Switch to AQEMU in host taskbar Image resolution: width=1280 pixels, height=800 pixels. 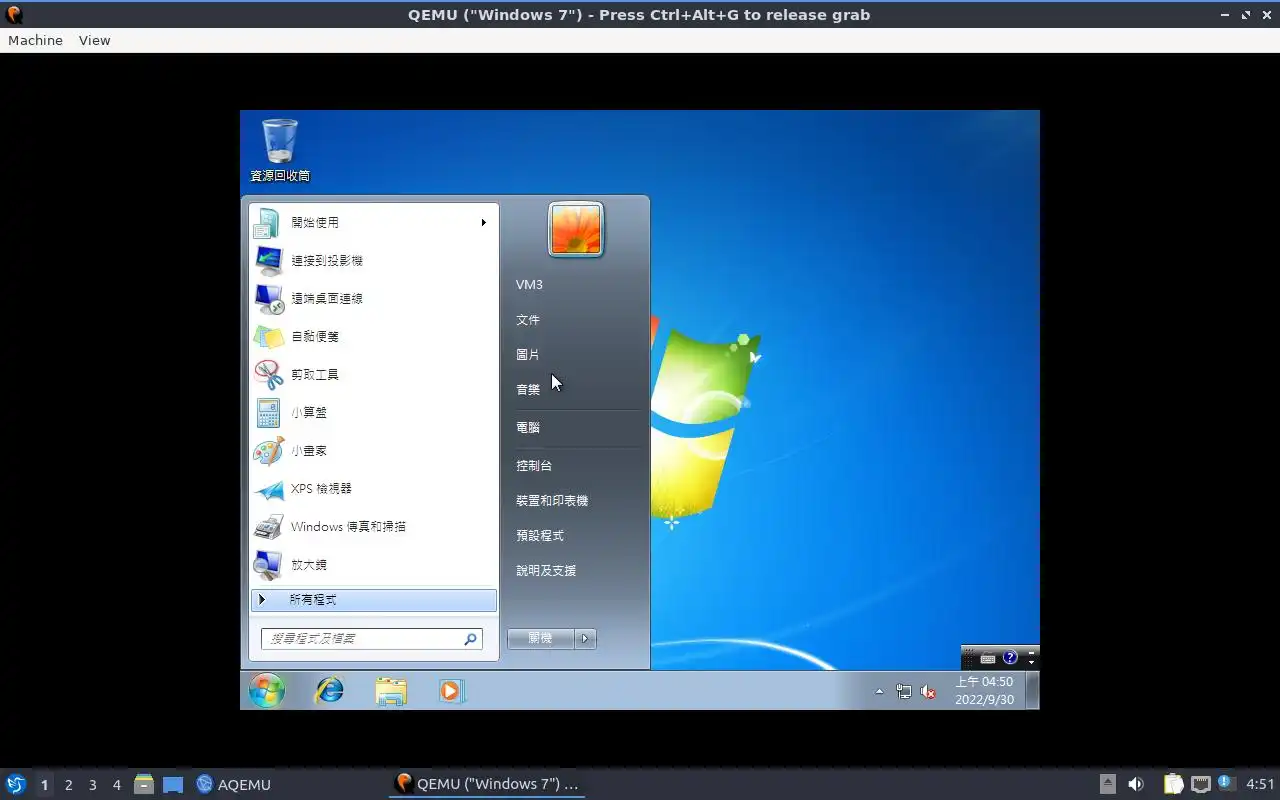tap(234, 785)
